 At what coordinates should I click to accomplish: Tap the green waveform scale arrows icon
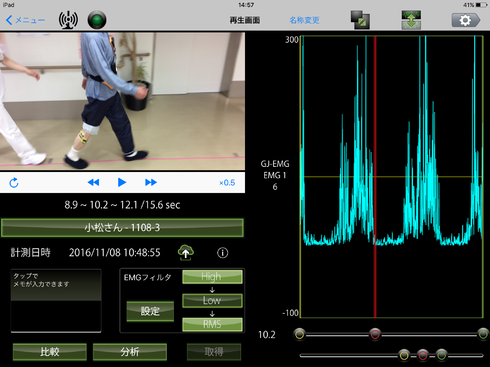pos(411,20)
